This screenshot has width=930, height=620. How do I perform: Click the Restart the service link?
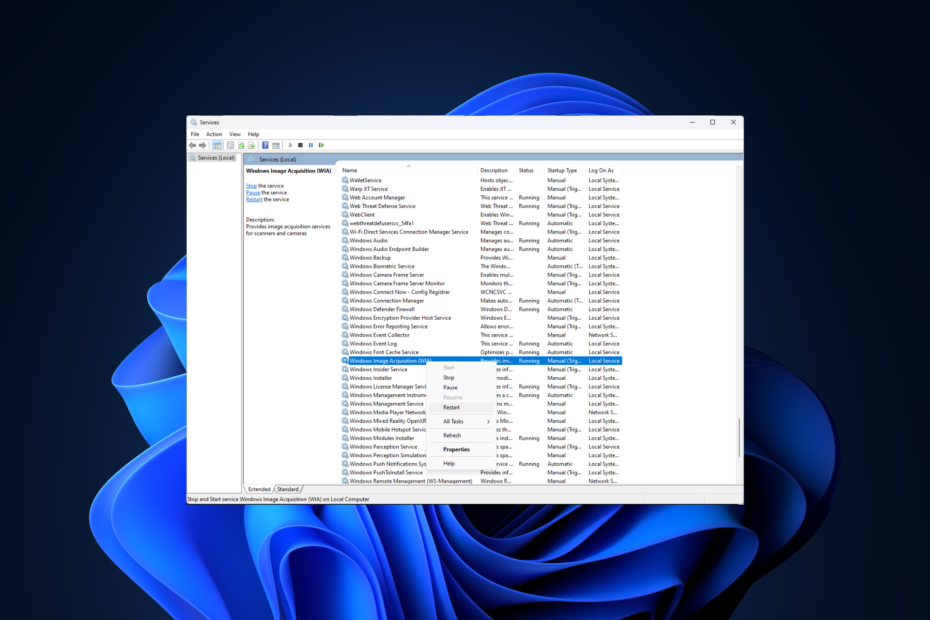254,199
